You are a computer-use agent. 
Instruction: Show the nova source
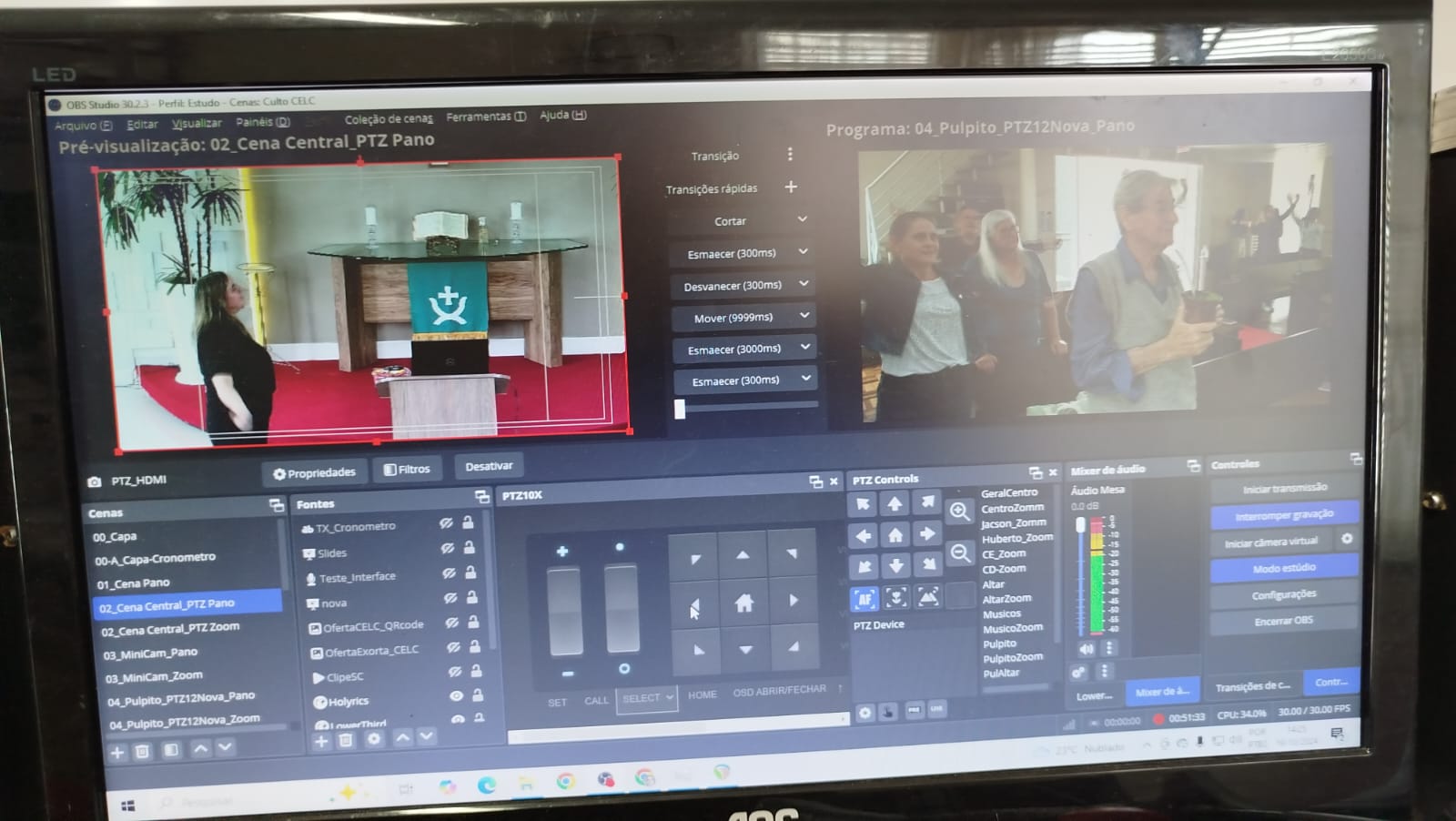(450, 598)
